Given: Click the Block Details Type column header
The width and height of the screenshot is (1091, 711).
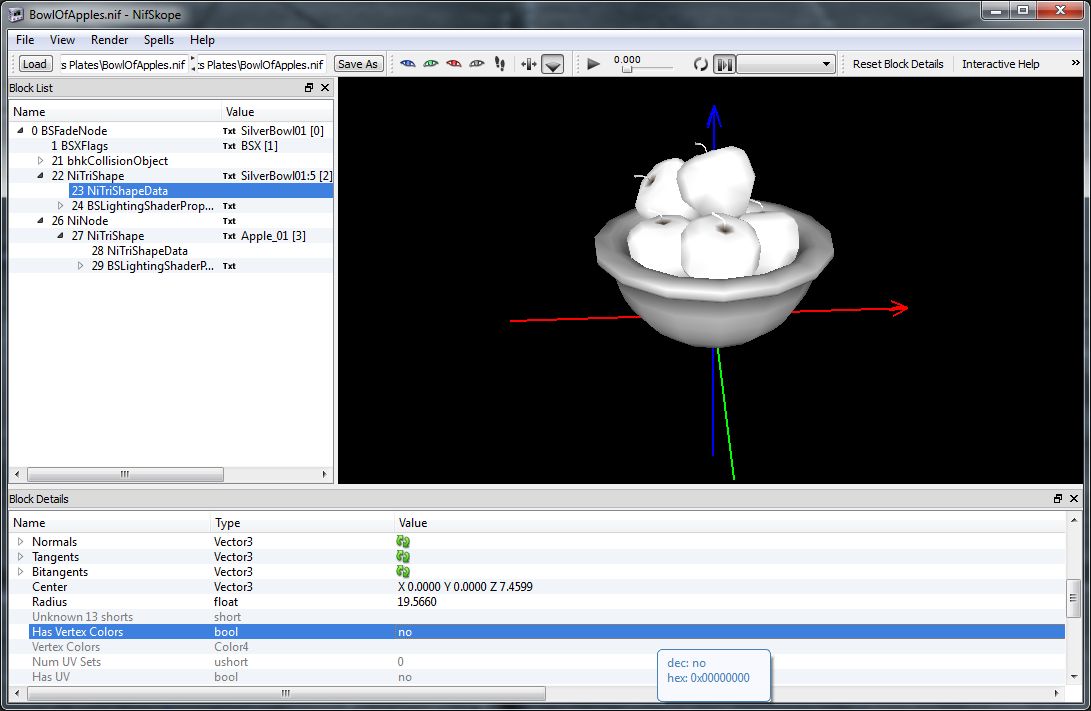Looking at the screenshot, I should [x=302, y=522].
